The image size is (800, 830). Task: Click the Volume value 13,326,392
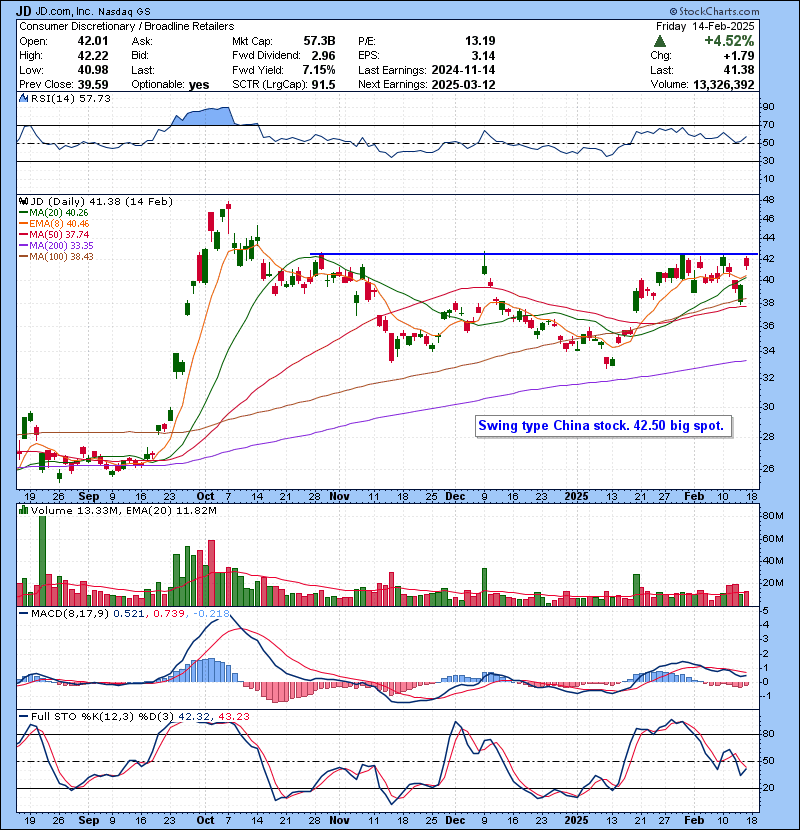(x=724, y=84)
